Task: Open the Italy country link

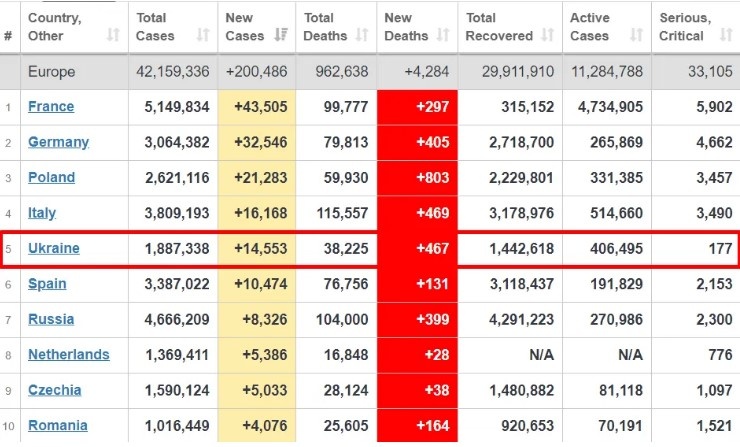Action: click(x=42, y=213)
